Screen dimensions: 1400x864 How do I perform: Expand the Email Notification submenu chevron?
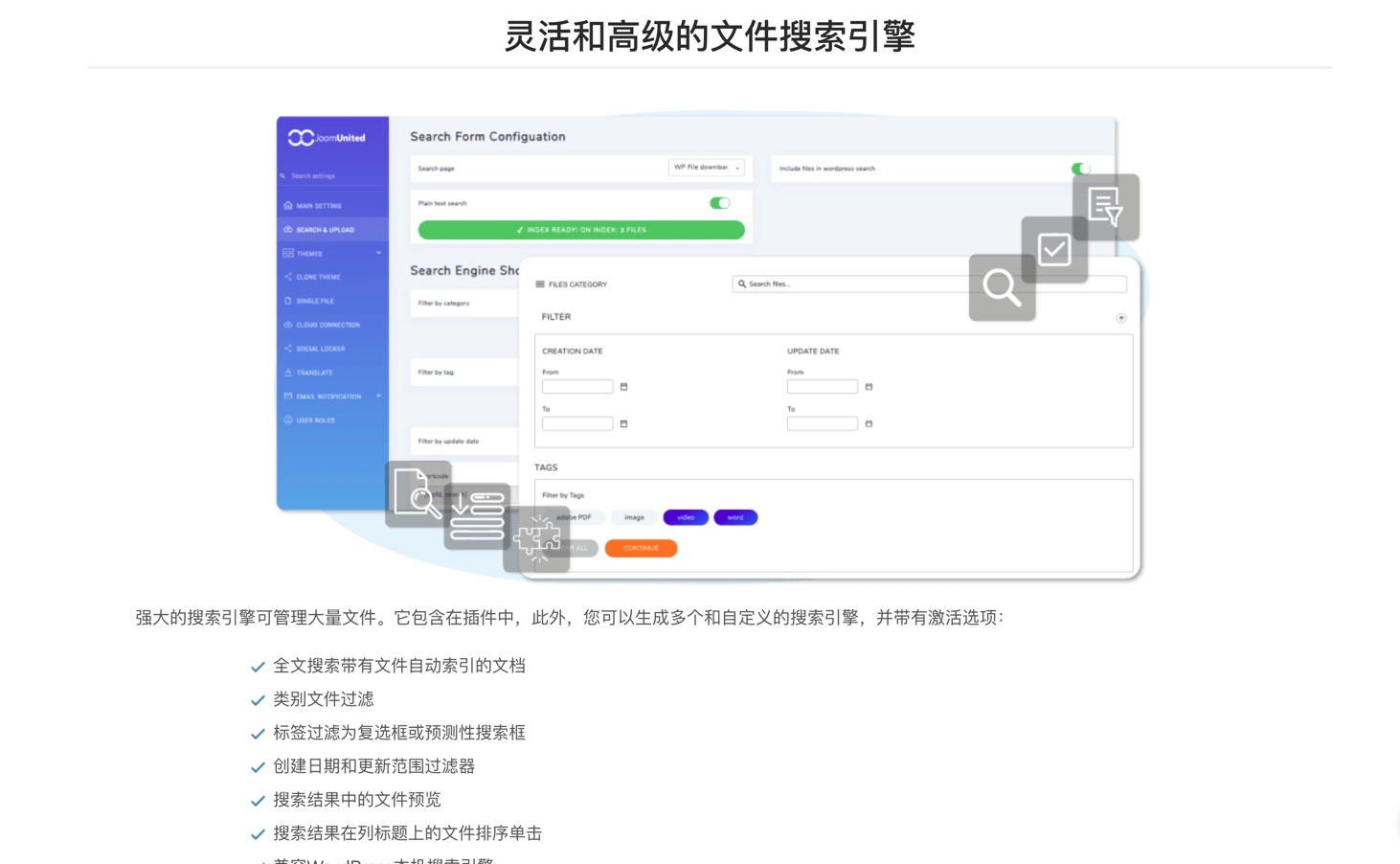[378, 397]
